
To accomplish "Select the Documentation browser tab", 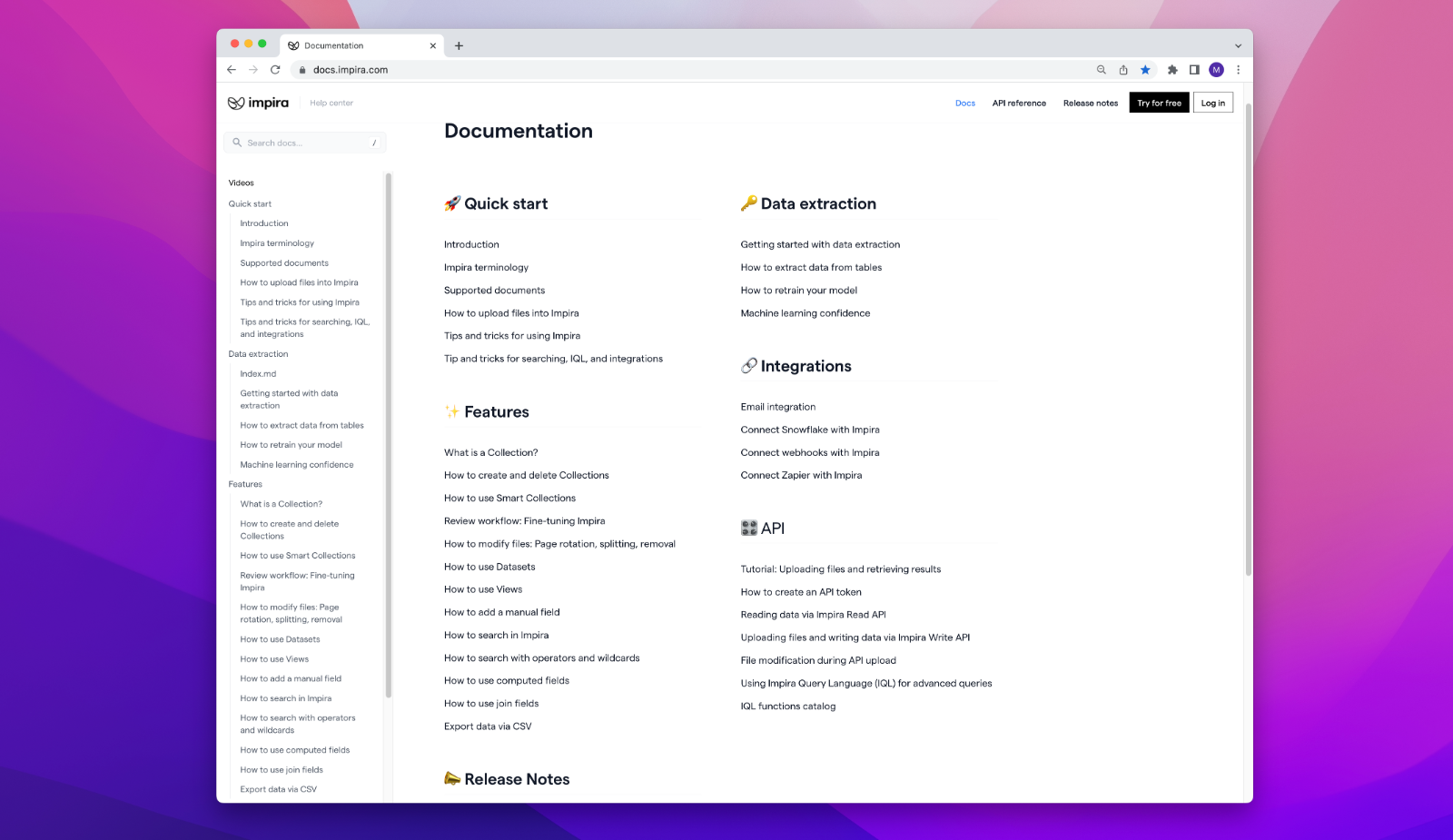I will [x=362, y=45].
